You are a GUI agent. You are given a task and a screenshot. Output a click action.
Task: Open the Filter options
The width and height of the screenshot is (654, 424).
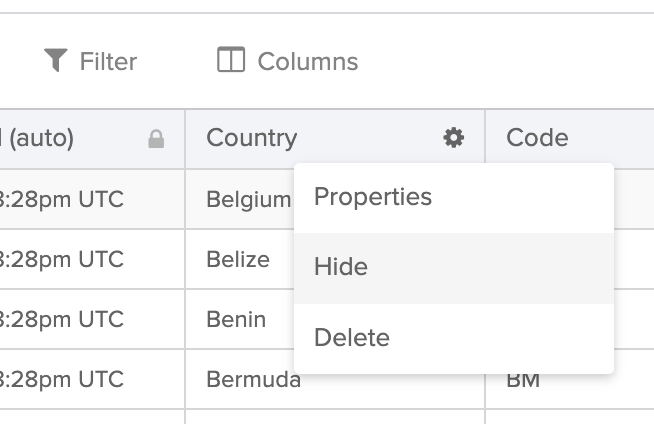pos(107,61)
